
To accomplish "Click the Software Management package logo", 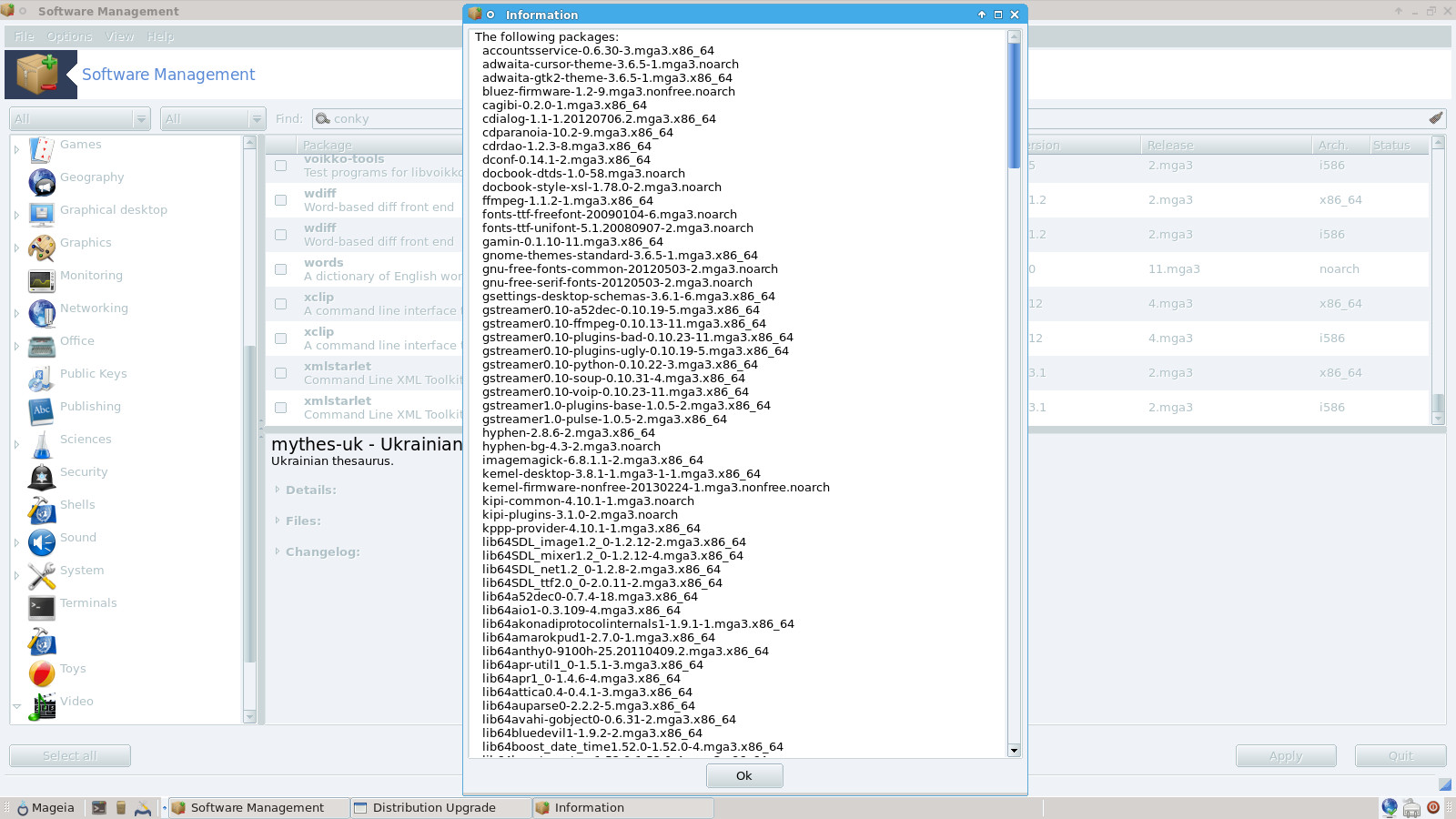I will tap(41, 75).
